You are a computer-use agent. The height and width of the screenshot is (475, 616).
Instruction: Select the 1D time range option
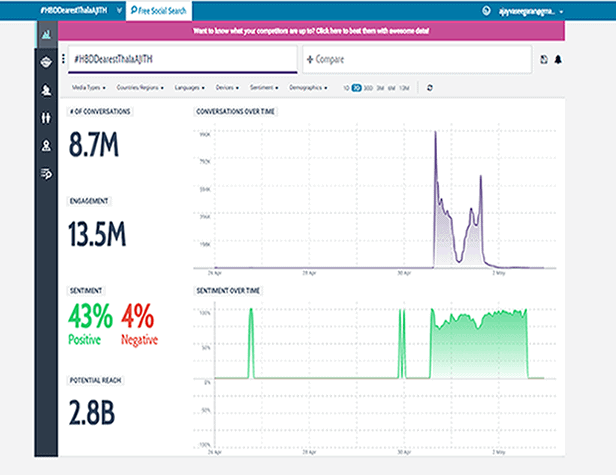click(x=347, y=88)
